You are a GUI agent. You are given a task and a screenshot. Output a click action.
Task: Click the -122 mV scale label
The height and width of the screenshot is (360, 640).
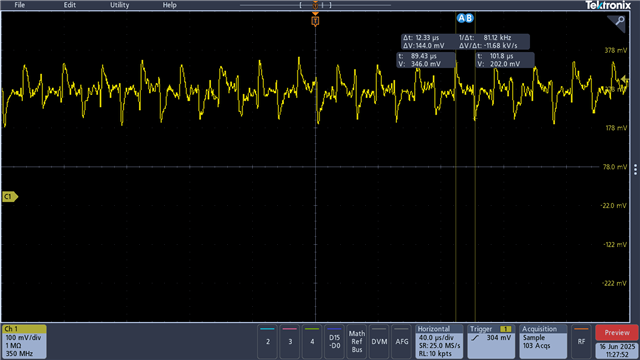pos(615,244)
